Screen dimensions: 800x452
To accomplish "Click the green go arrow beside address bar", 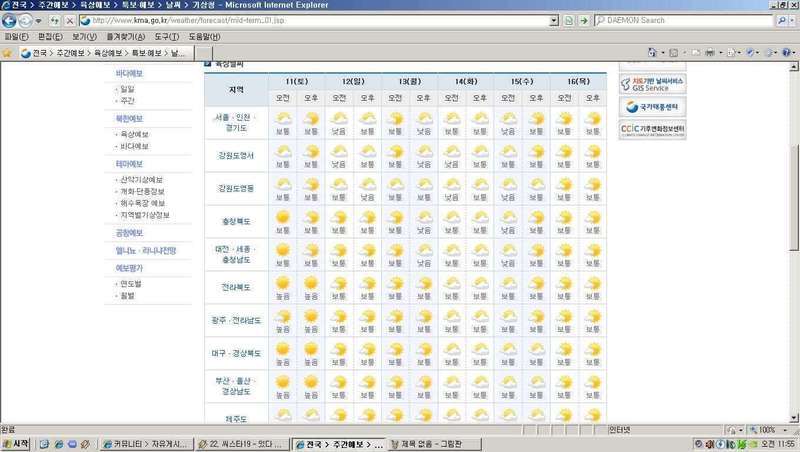I will click(x=584, y=20).
